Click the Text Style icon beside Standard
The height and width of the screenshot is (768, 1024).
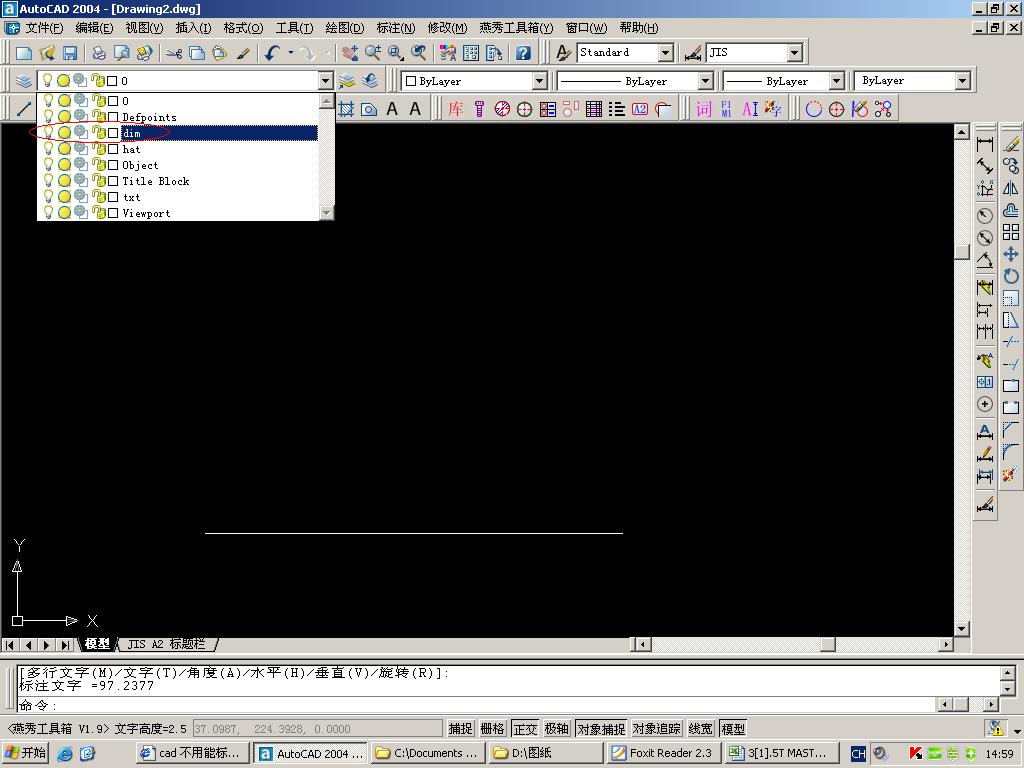564,53
